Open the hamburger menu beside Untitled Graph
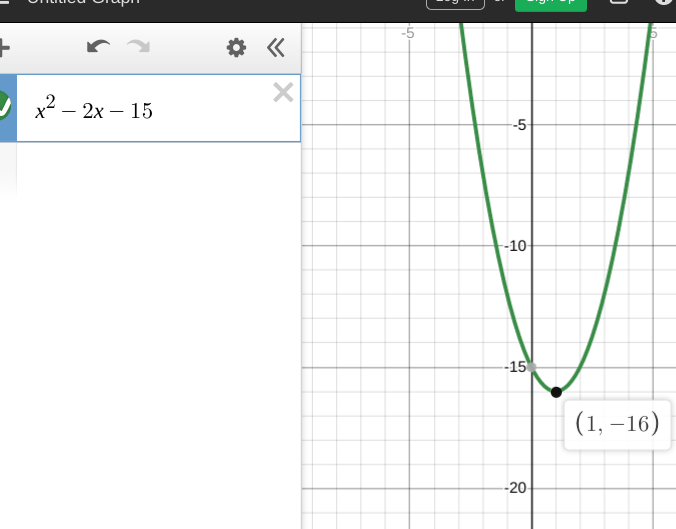 (4, 2)
